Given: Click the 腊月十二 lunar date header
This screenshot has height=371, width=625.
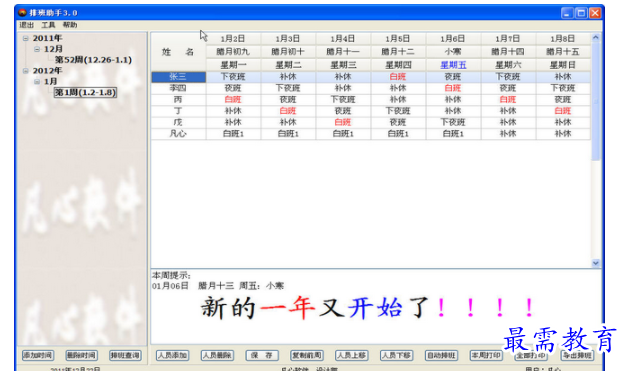Looking at the screenshot, I should coord(398,52).
